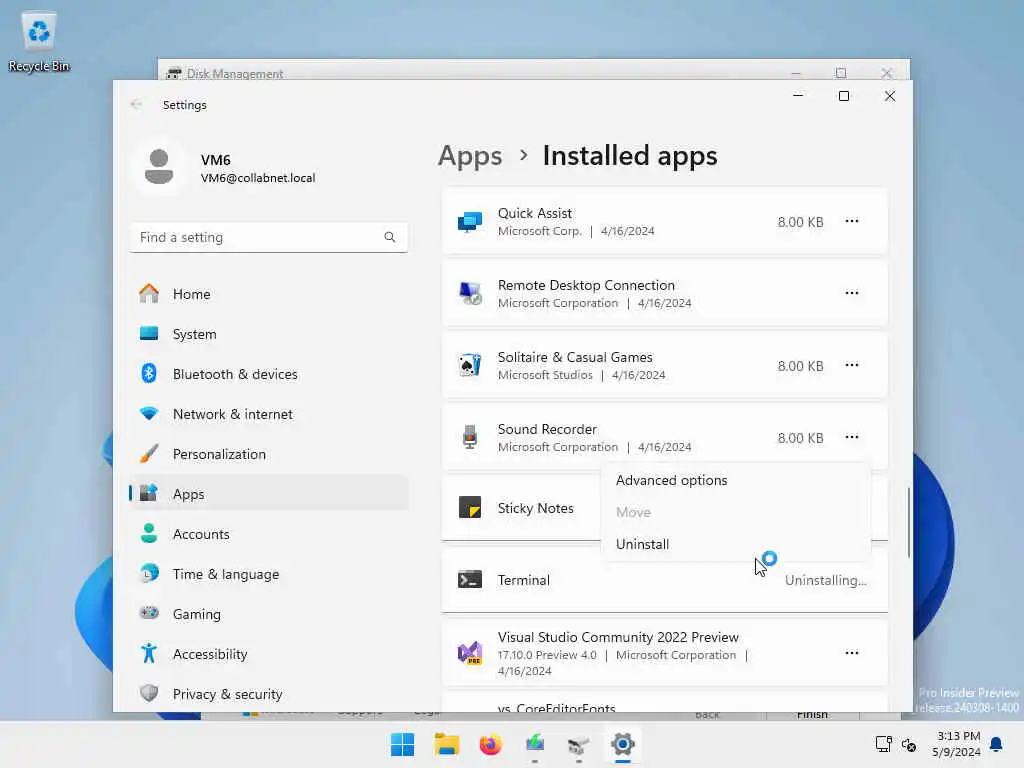The image size is (1024, 768).
Task: Click the back arrow in Settings
Action: click(136, 104)
